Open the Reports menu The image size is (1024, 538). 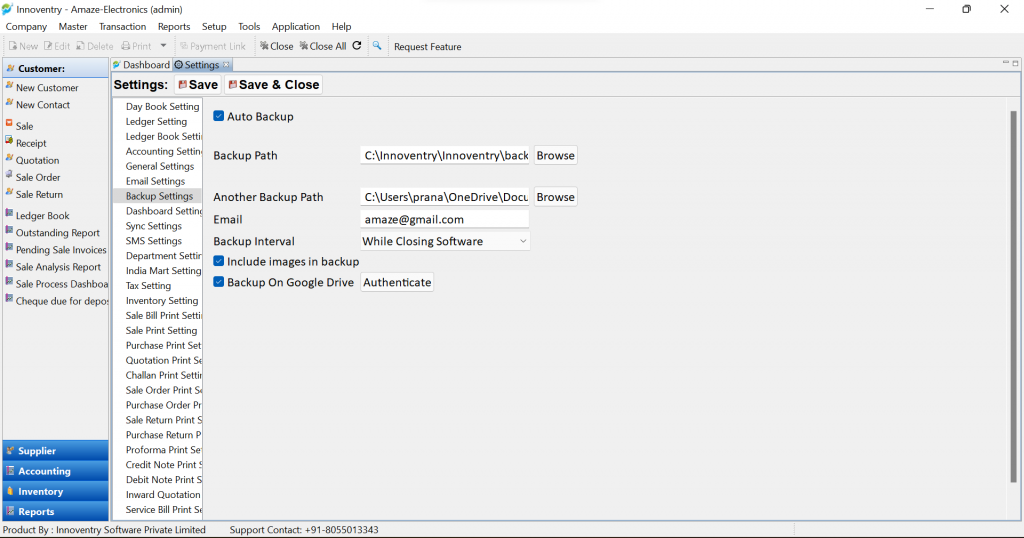pyautogui.click(x=174, y=27)
